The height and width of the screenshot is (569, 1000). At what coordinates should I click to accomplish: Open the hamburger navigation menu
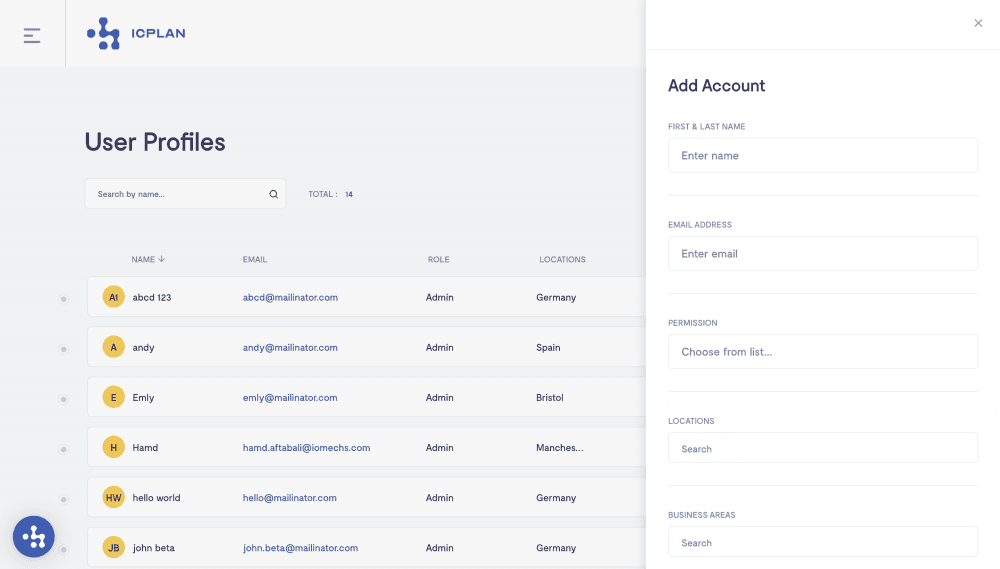(32, 35)
